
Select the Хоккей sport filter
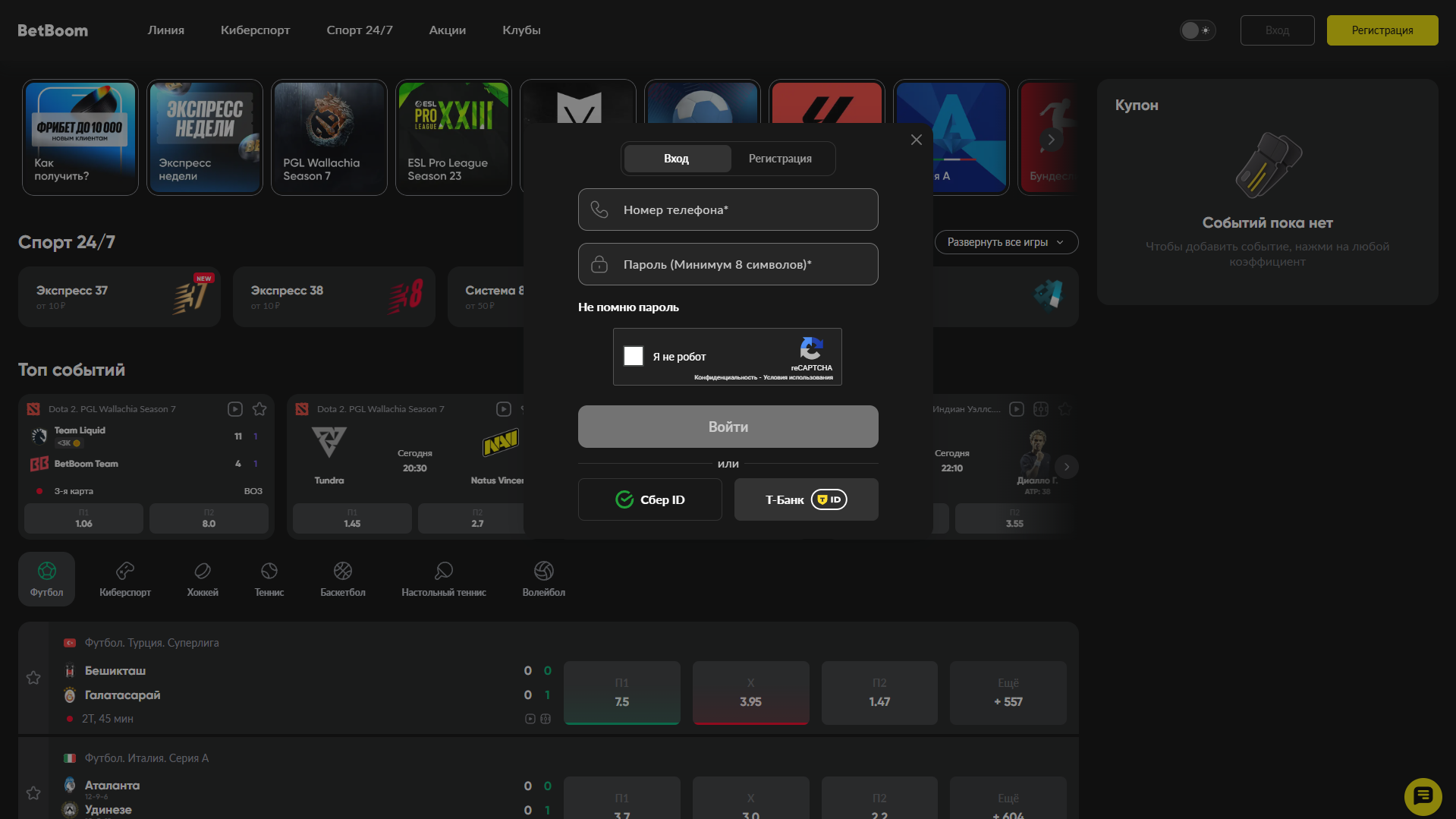coord(203,579)
